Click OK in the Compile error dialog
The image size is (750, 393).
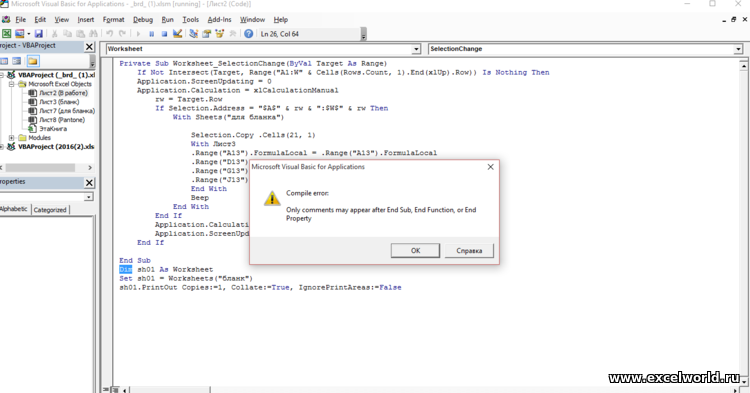tap(415, 251)
